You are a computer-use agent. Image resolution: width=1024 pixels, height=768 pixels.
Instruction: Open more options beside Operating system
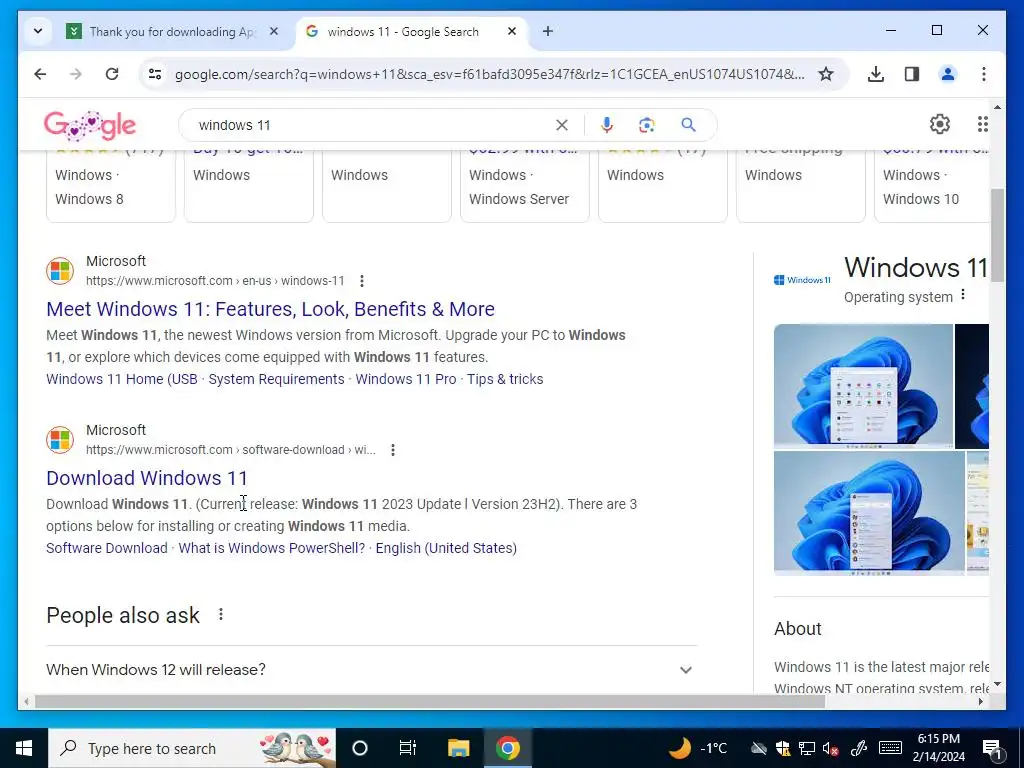(x=963, y=295)
